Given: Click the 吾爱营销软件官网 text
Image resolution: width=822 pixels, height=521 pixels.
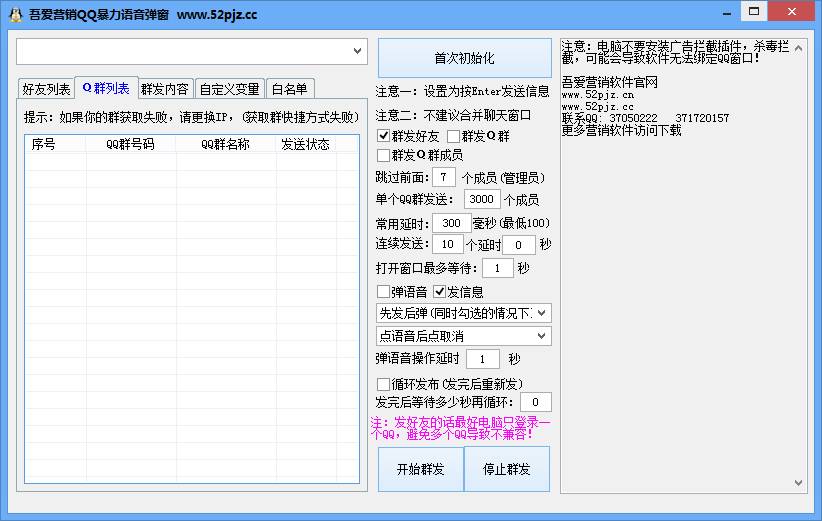Looking at the screenshot, I should (609, 82).
